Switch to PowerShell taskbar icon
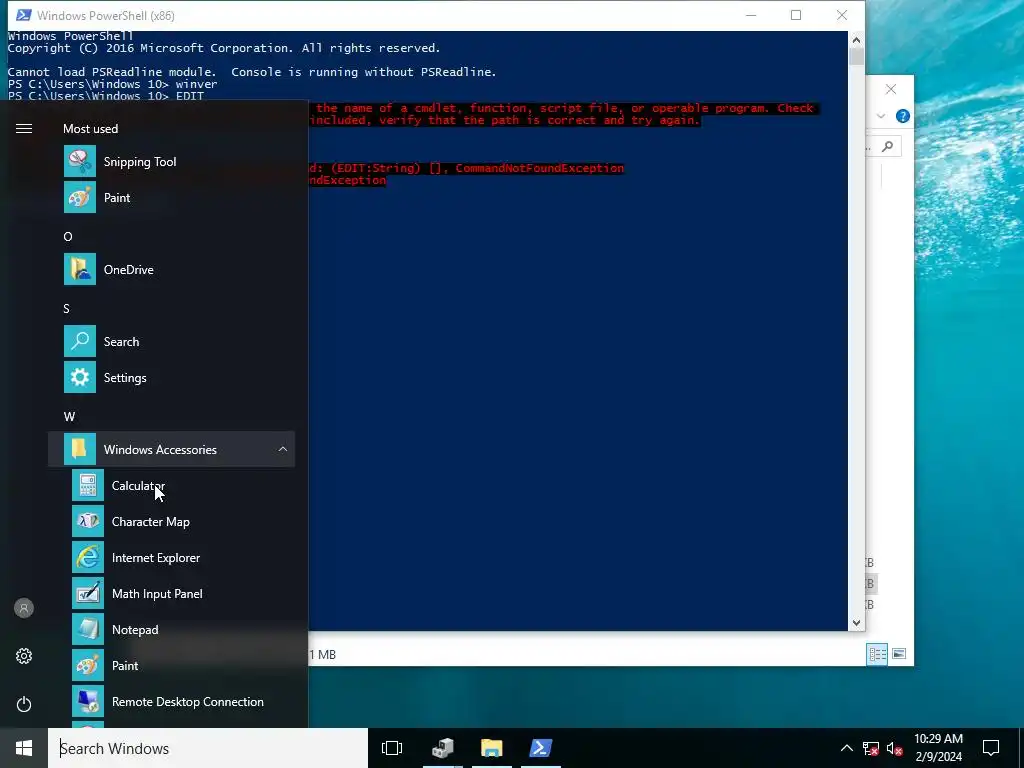Image resolution: width=1024 pixels, height=768 pixels. pyautogui.click(x=541, y=748)
